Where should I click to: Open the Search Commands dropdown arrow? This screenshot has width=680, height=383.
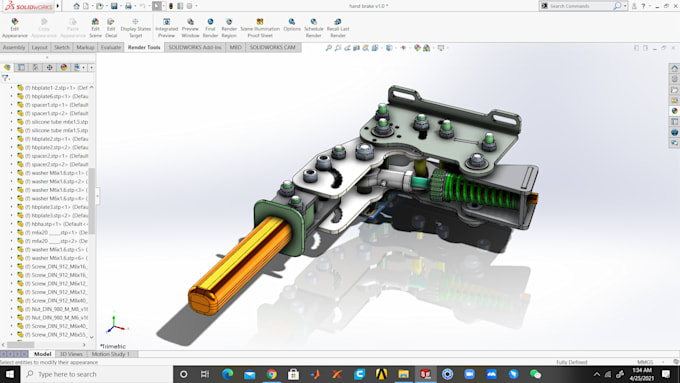pos(624,6)
